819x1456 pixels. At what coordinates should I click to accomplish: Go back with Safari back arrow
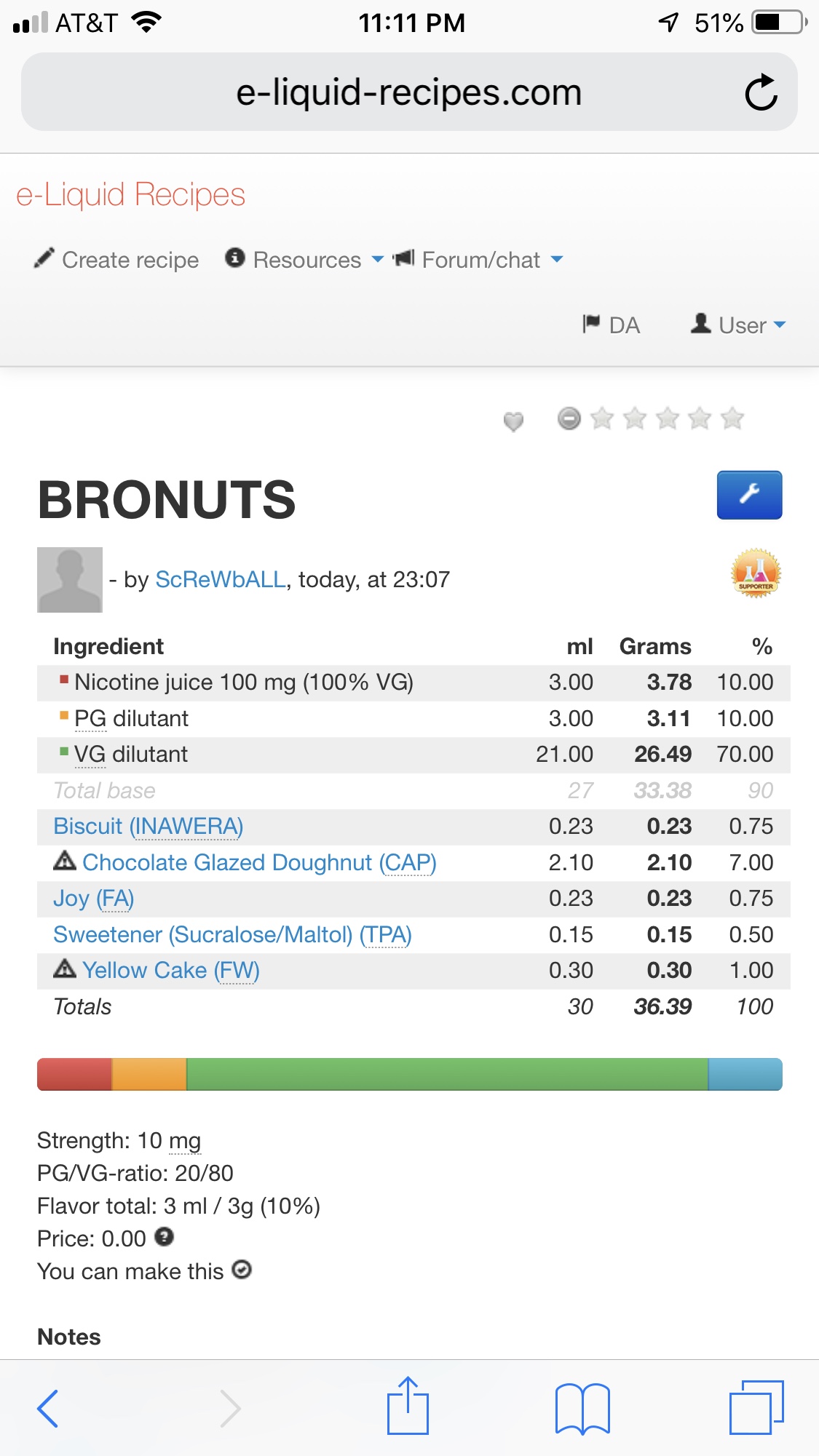tap(48, 1409)
